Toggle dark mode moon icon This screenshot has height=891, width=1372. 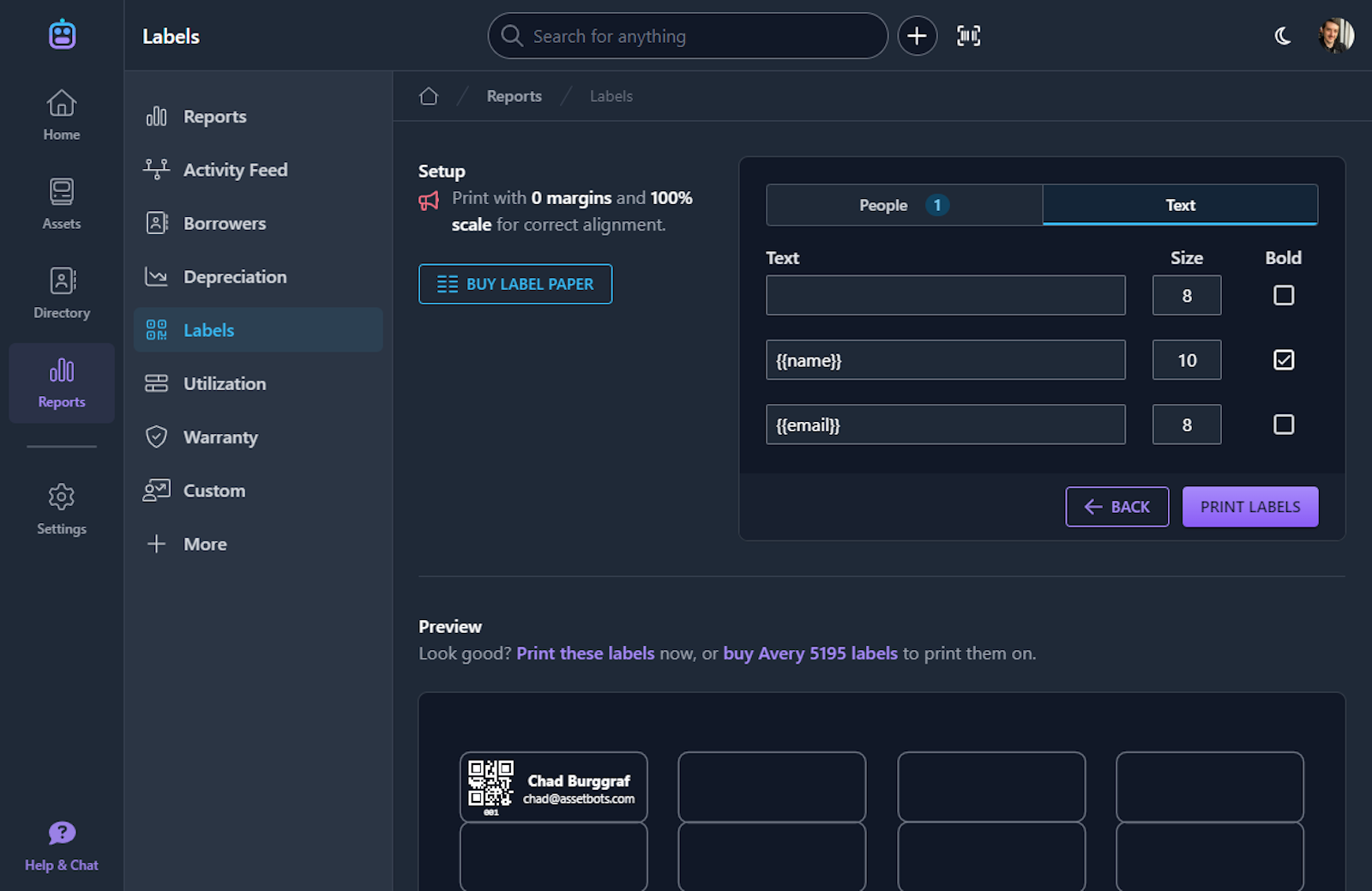click(x=1283, y=36)
